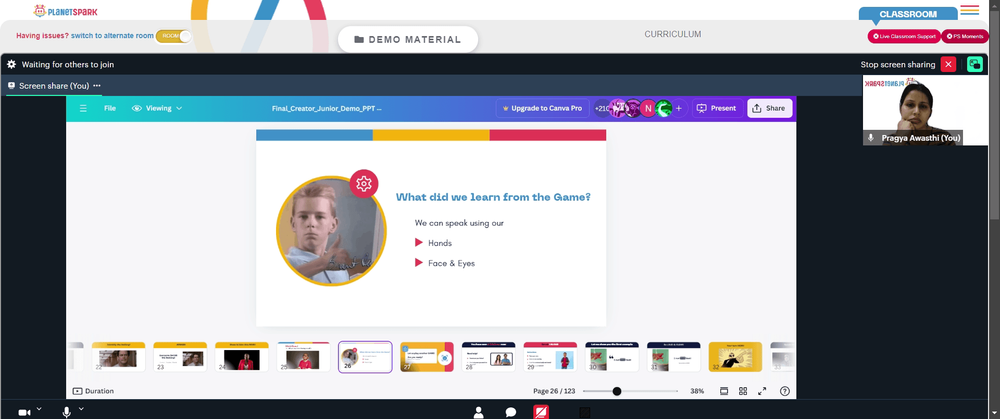This screenshot has width=1000, height=419.
Task: Select slide 27 thumbnail
Action: point(427,357)
